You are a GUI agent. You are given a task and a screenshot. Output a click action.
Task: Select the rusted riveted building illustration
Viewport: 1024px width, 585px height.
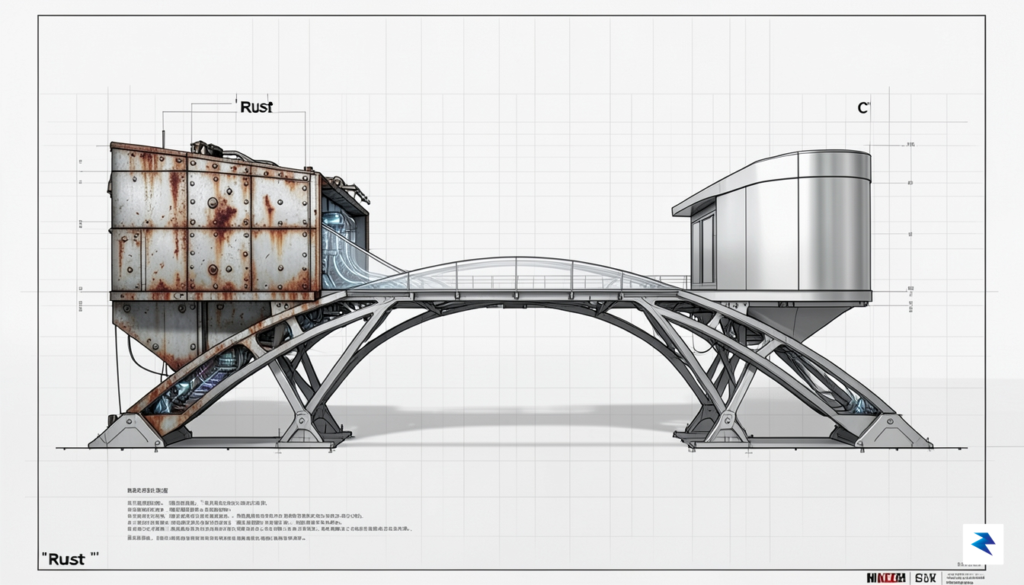tap(238, 255)
